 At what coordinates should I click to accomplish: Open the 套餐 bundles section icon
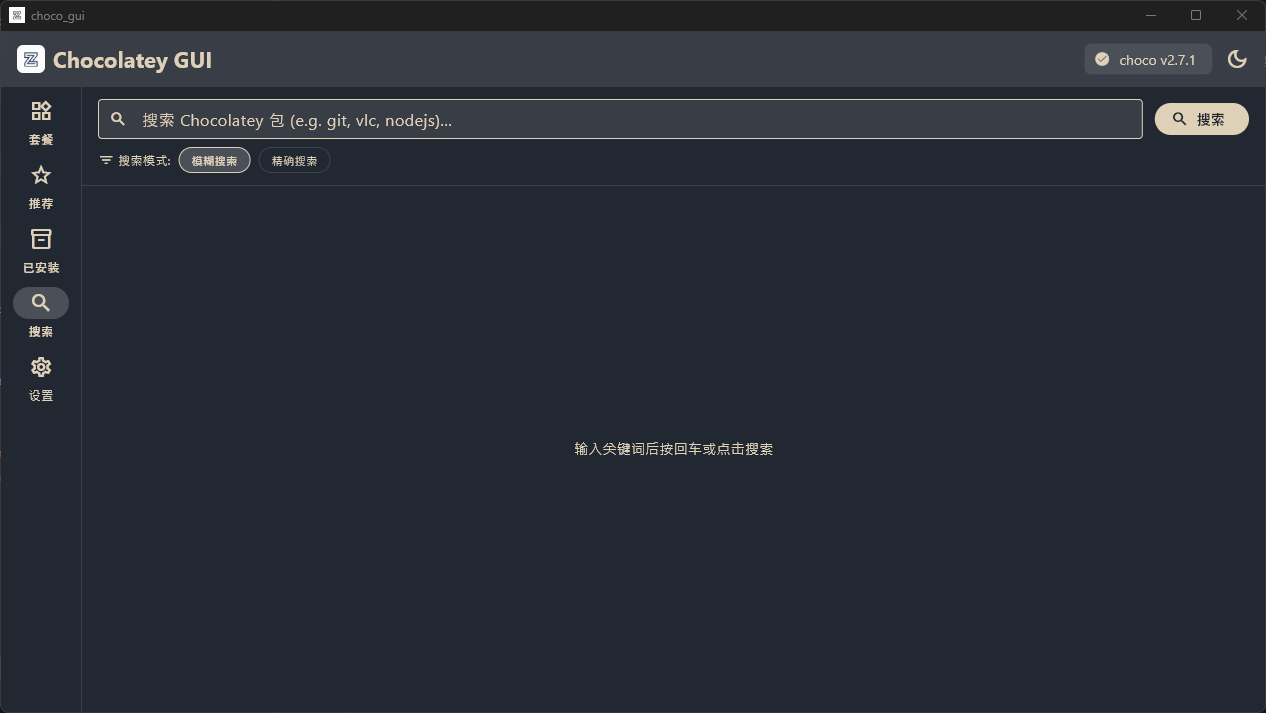(x=41, y=111)
